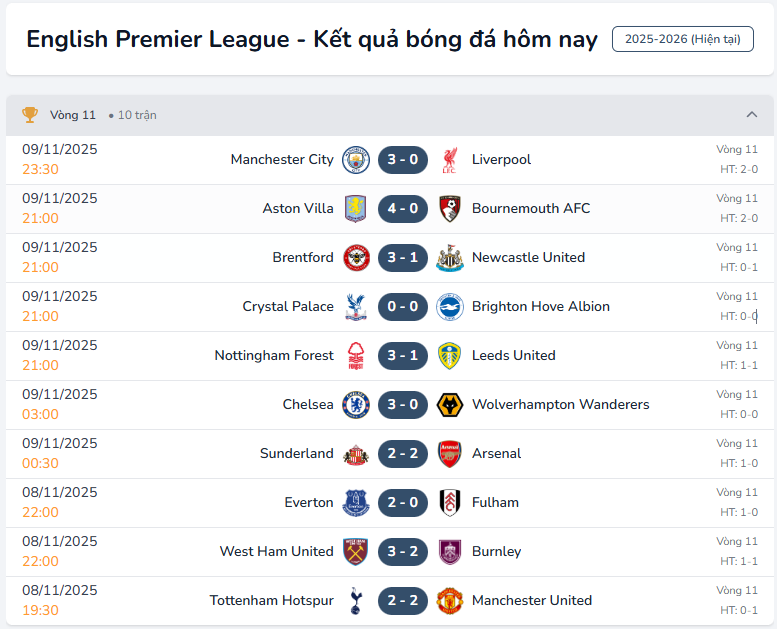
Task: Click the 4 - 0 Aston Villa score badge
Action: click(403, 209)
